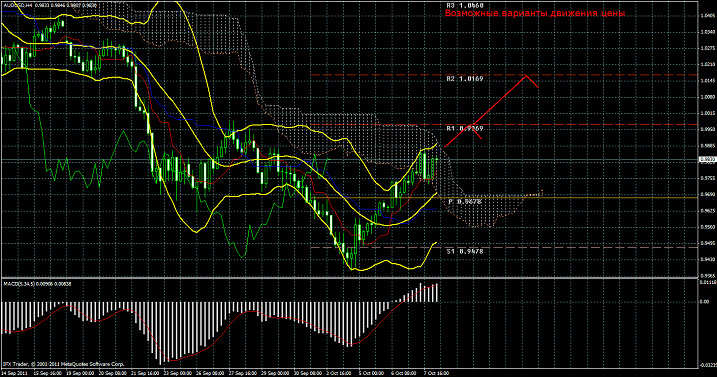The image size is (717, 377).
Task: Click the 23 Sep 00:00 time label
Action: (x=177, y=373)
